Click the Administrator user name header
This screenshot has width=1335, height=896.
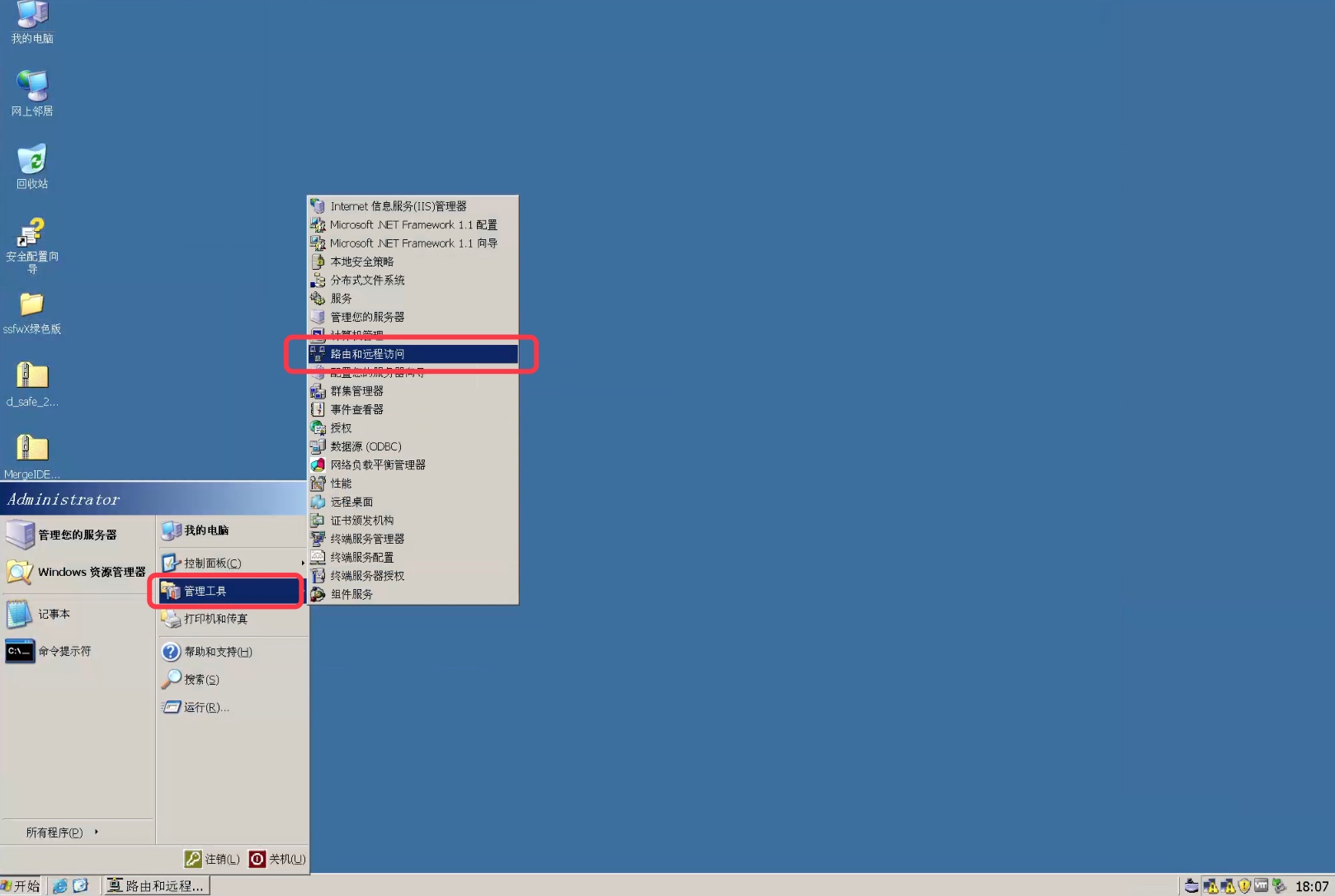point(64,499)
